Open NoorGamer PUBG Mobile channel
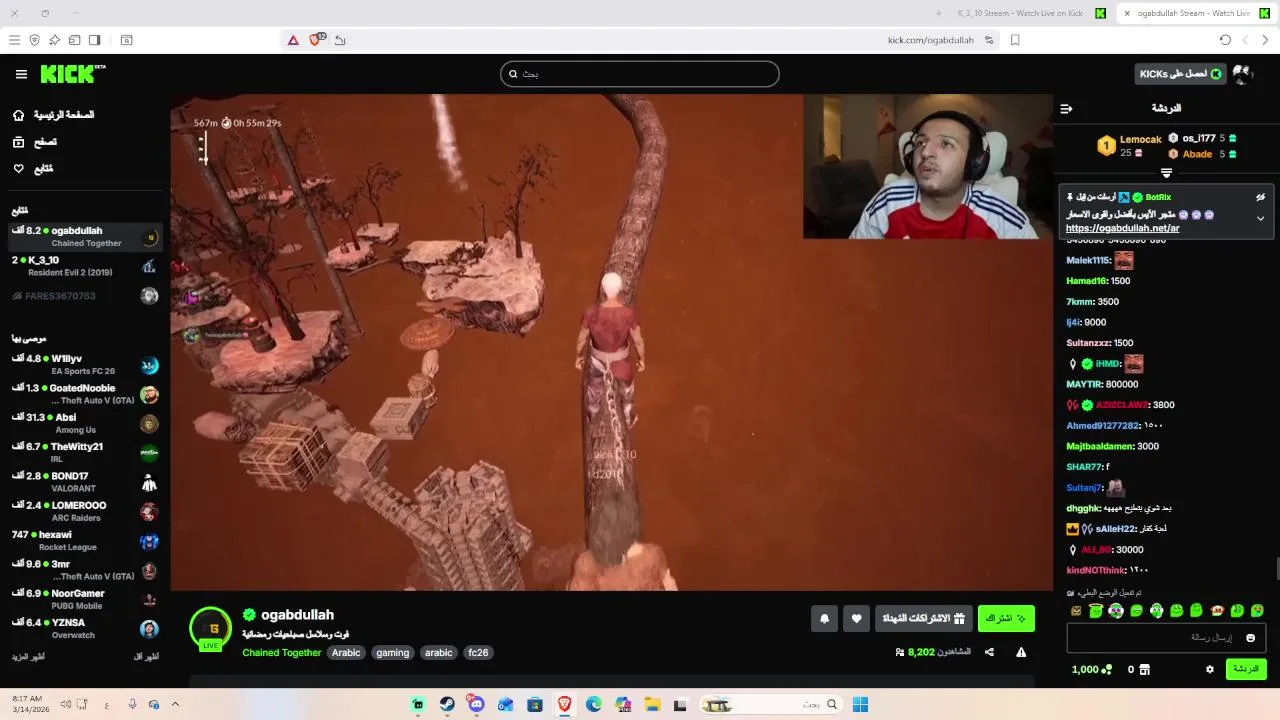The image size is (1280, 720). click(x=85, y=599)
